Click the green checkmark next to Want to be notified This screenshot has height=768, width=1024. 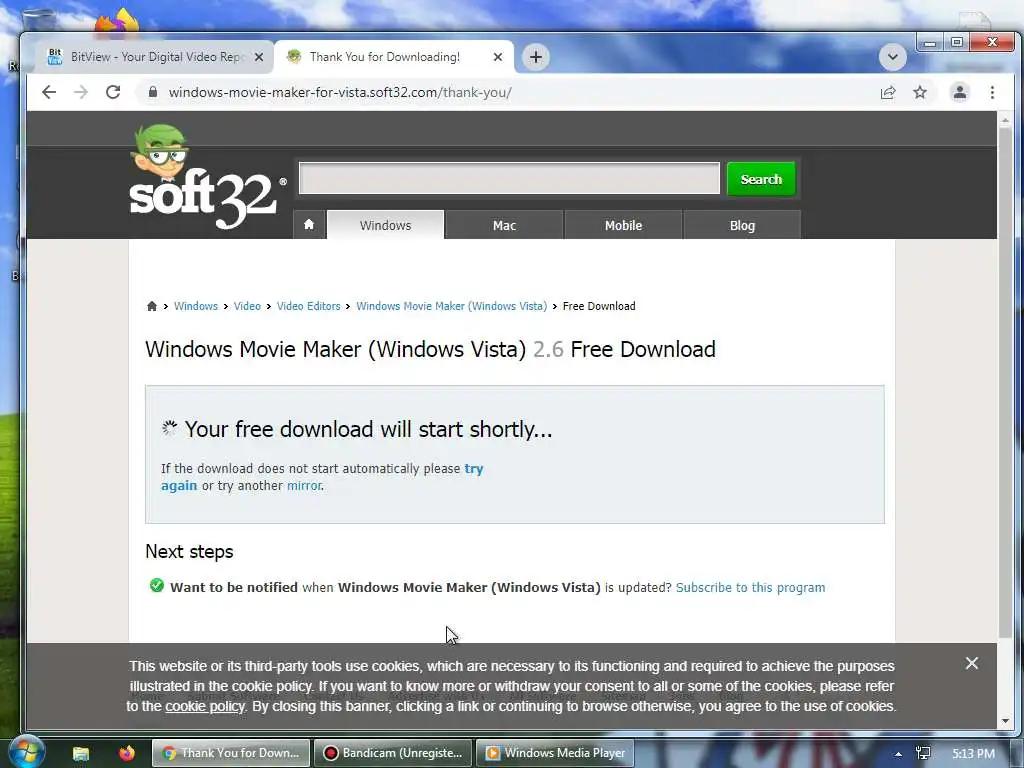[157, 585]
